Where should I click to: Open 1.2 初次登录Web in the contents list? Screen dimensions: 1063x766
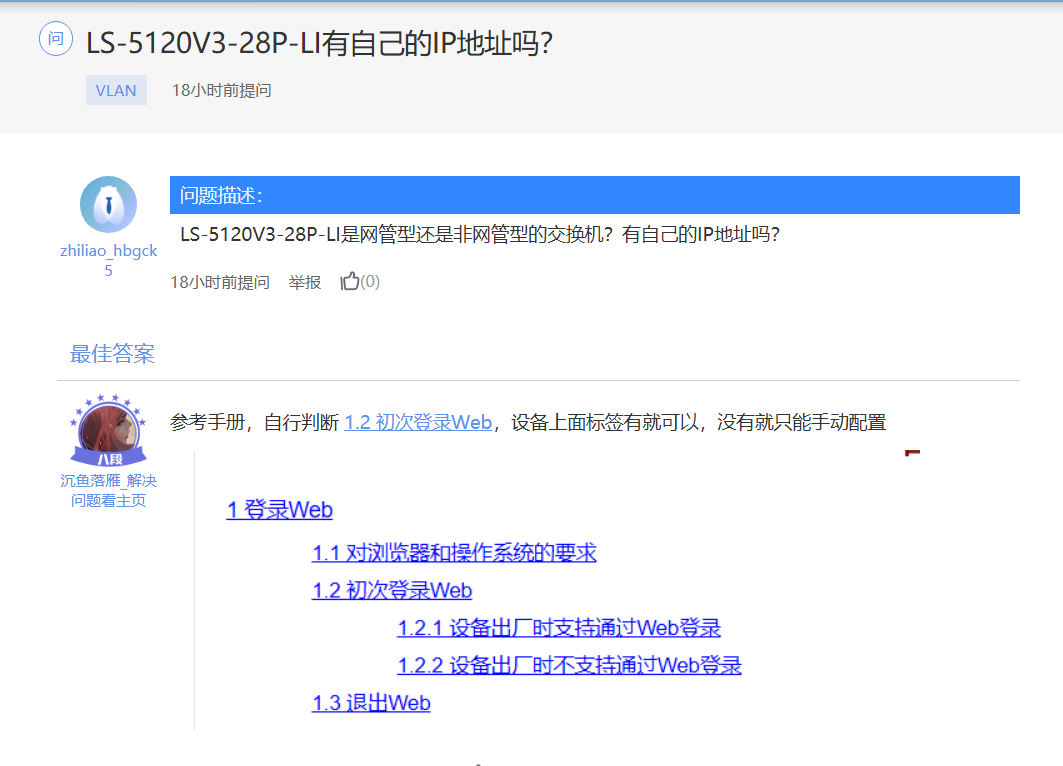(x=392, y=590)
